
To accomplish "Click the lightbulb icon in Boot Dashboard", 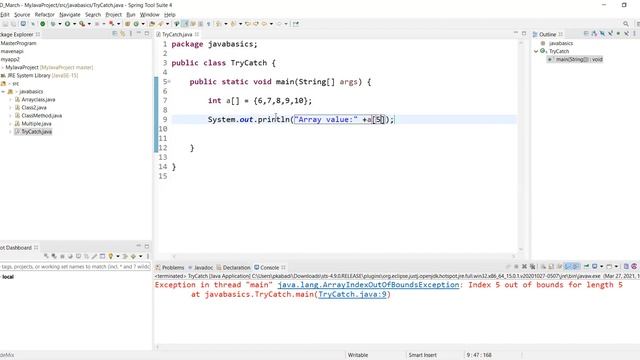I will 111,256.
